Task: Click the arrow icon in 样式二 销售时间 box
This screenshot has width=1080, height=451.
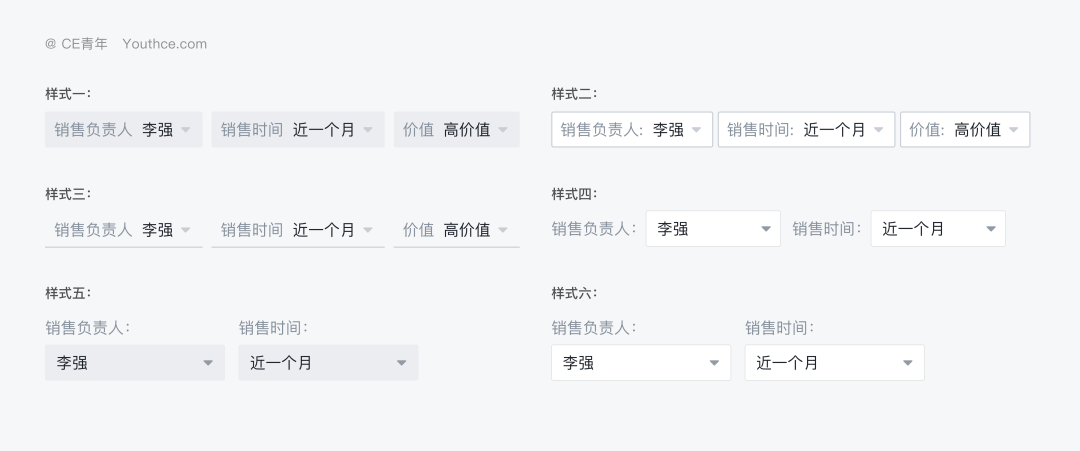Action: coord(879,130)
